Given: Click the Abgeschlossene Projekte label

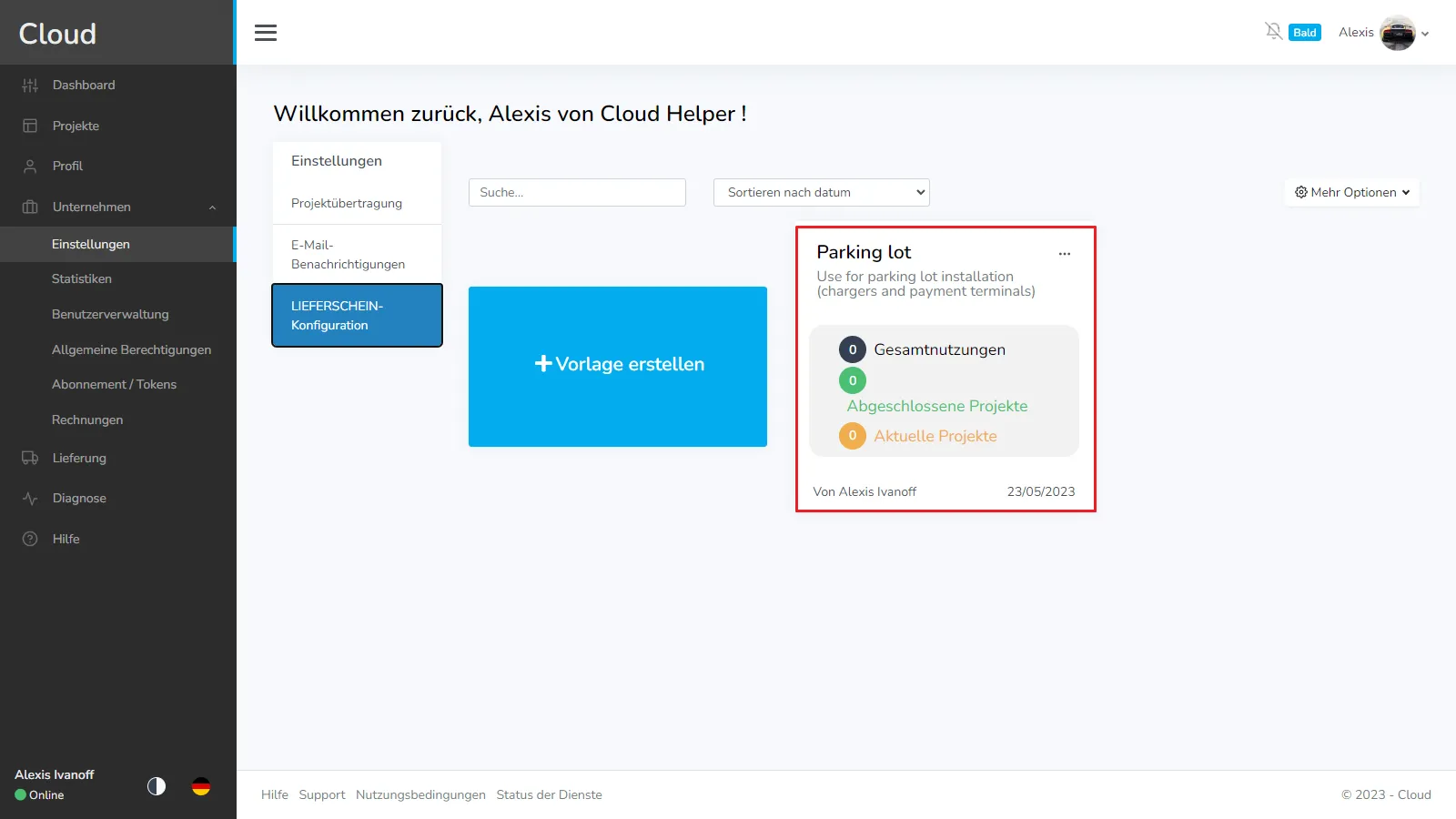Looking at the screenshot, I should tap(937, 406).
